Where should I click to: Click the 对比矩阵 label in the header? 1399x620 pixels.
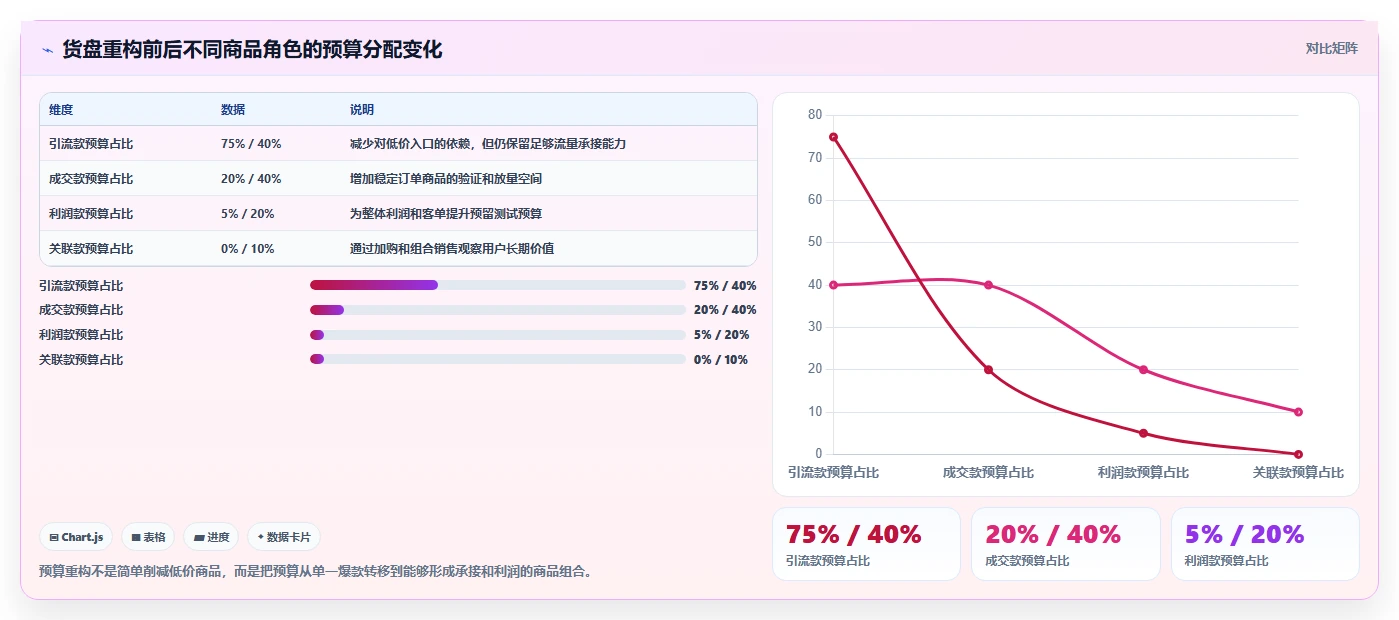[x=1331, y=48]
